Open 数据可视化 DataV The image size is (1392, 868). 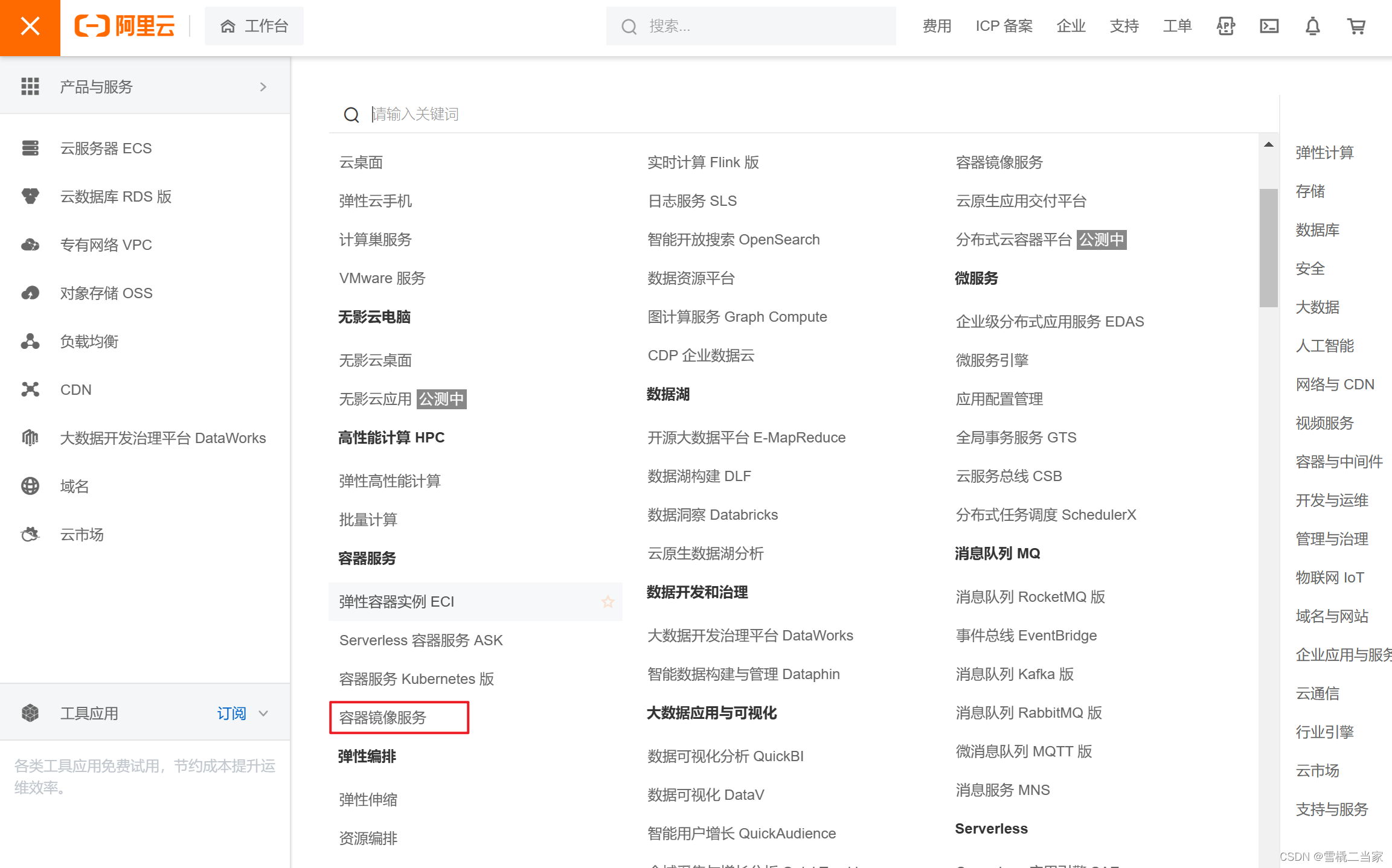click(x=706, y=795)
